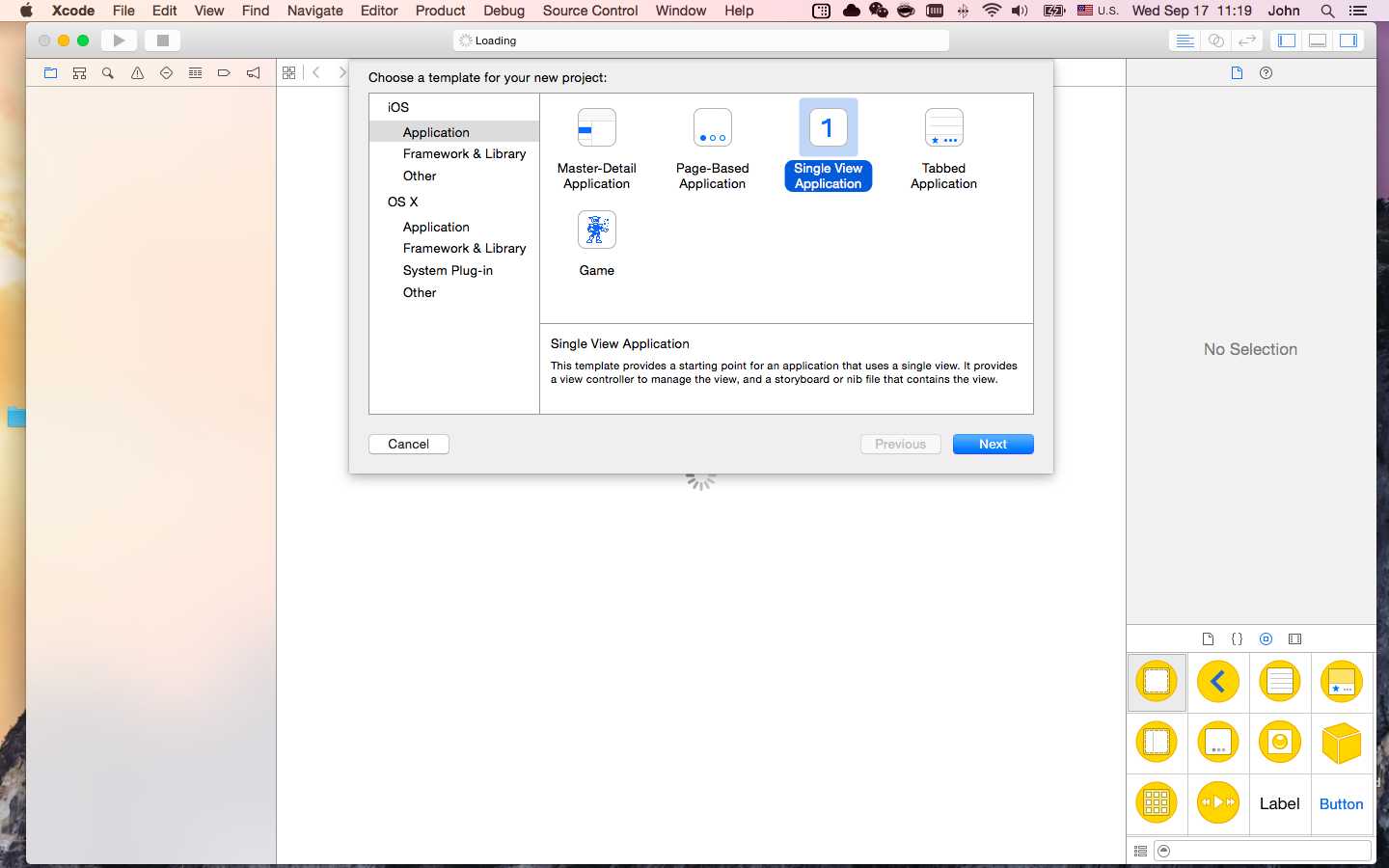Select Framework & Library under iOS

tap(464, 153)
